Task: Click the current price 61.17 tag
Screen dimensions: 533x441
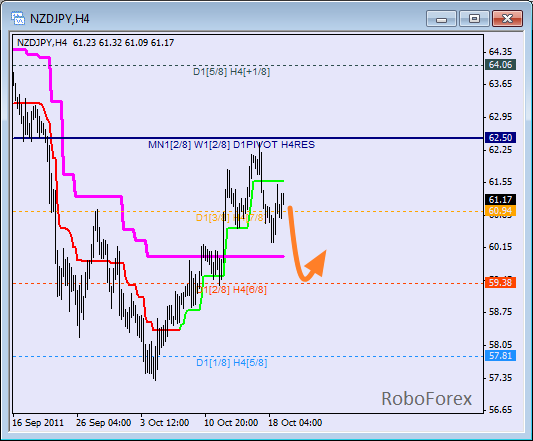Action: (x=500, y=199)
